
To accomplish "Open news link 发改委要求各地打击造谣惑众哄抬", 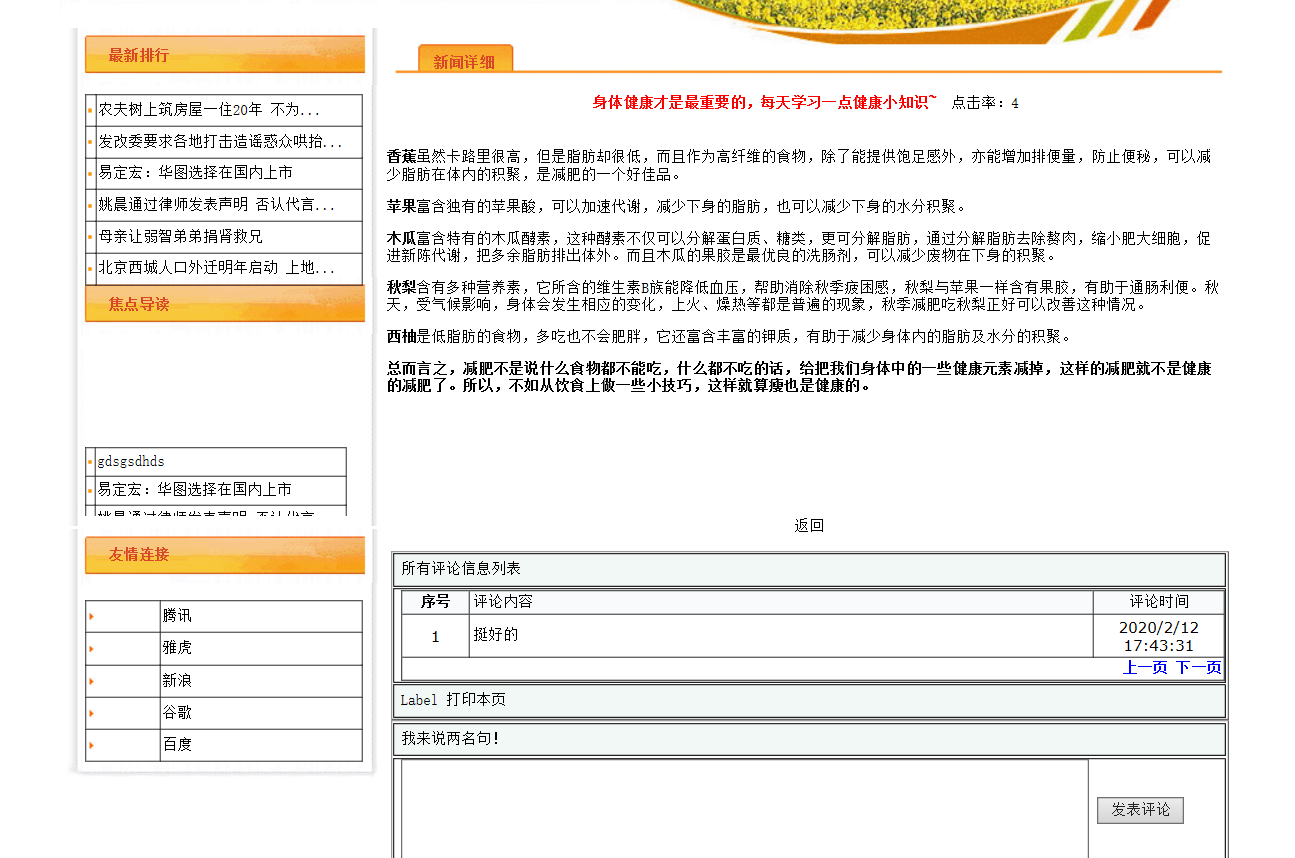I will click(220, 142).
